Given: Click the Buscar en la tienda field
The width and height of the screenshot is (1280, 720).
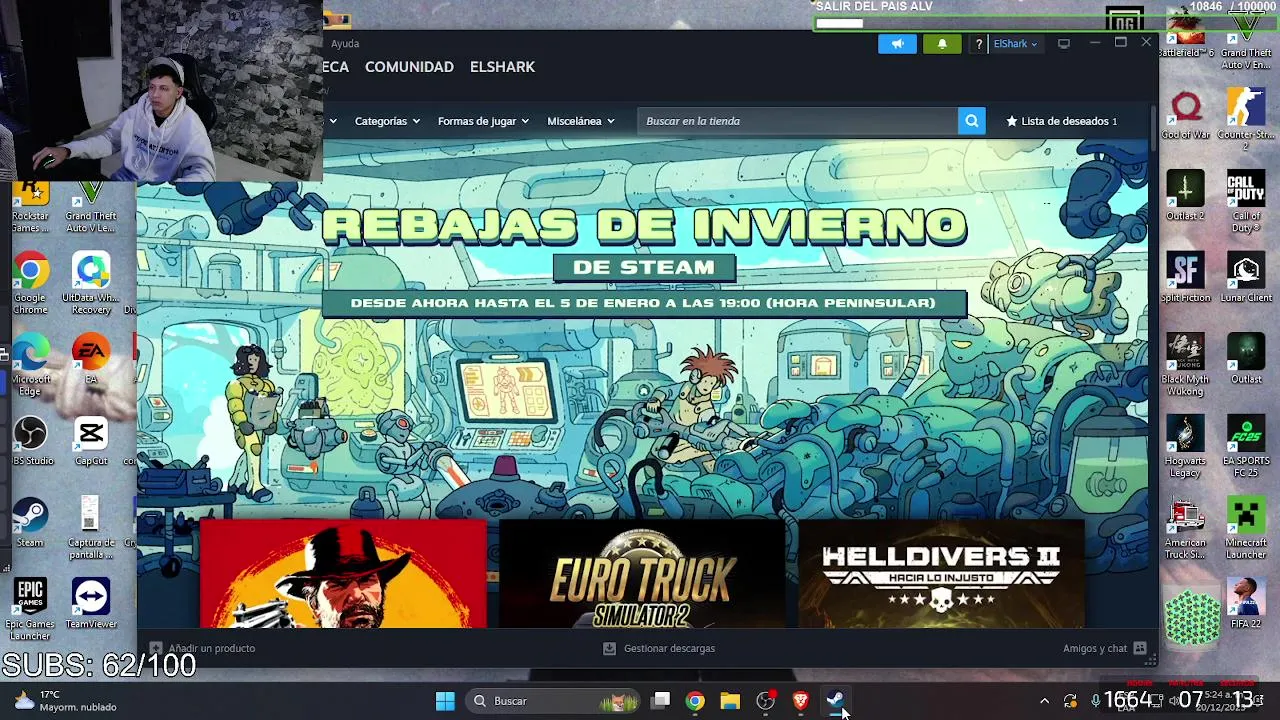Looking at the screenshot, I should click(x=797, y=121).
